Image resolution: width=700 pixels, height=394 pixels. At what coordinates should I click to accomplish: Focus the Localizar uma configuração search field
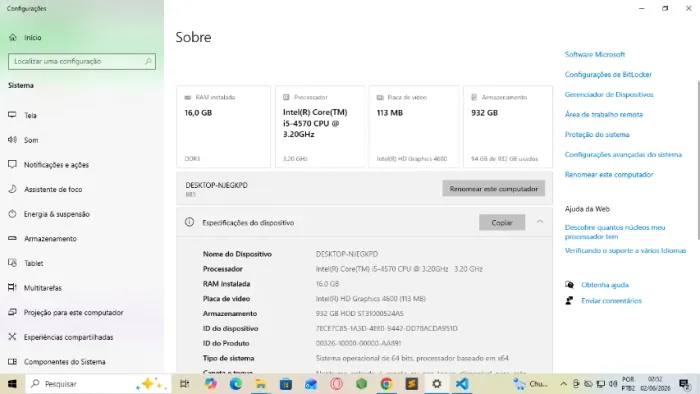pyautogui.click(x=82, y=61)
